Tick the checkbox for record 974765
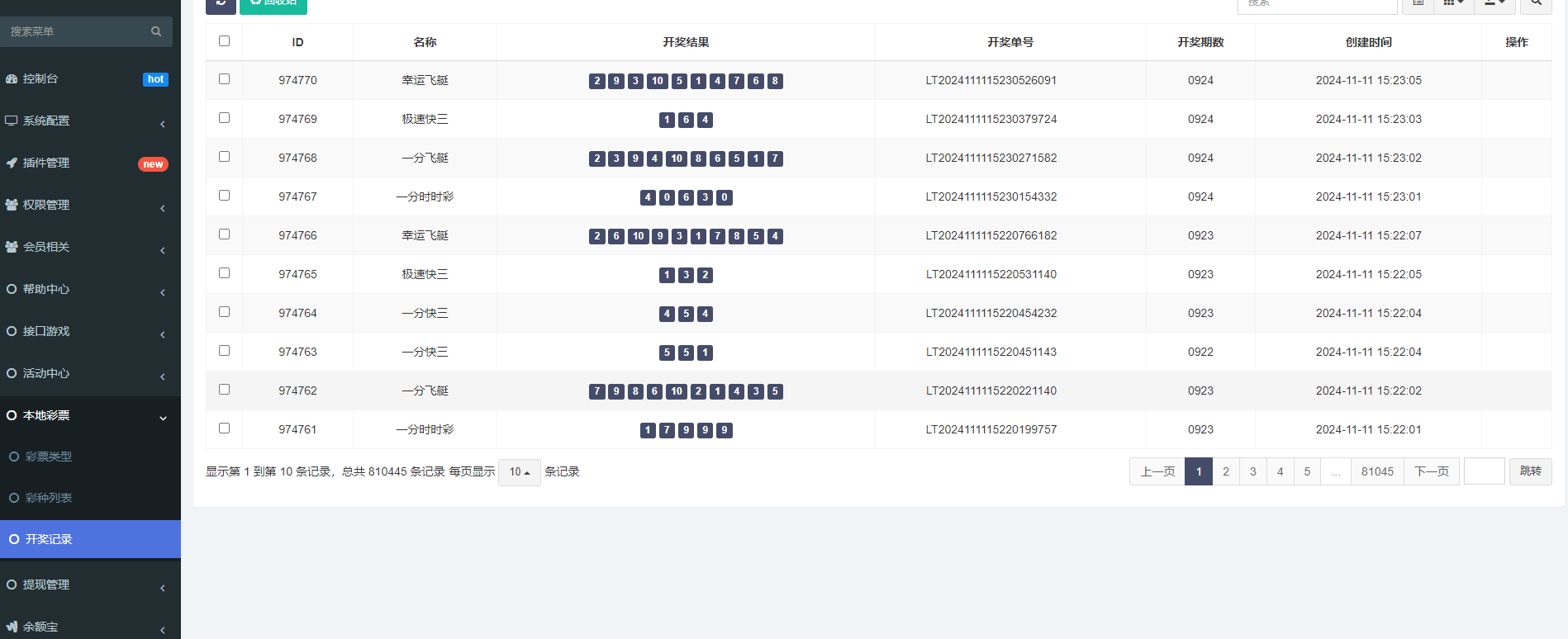Viewport: 1568px width, 639px height. [x=224, y=273]
